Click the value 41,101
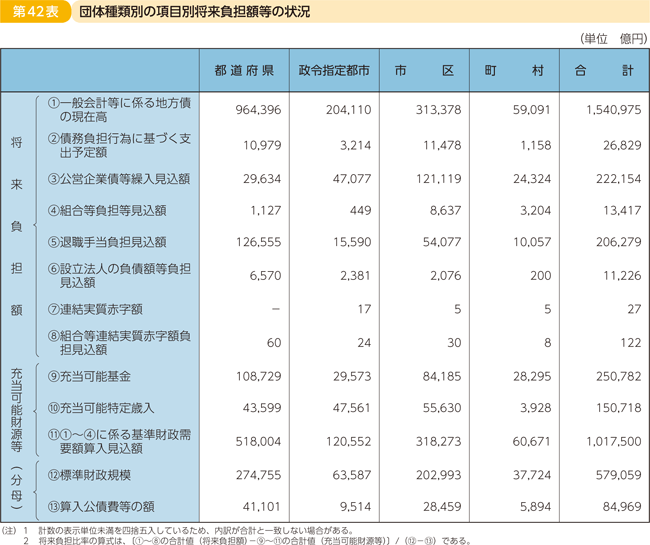 [262, 506]
